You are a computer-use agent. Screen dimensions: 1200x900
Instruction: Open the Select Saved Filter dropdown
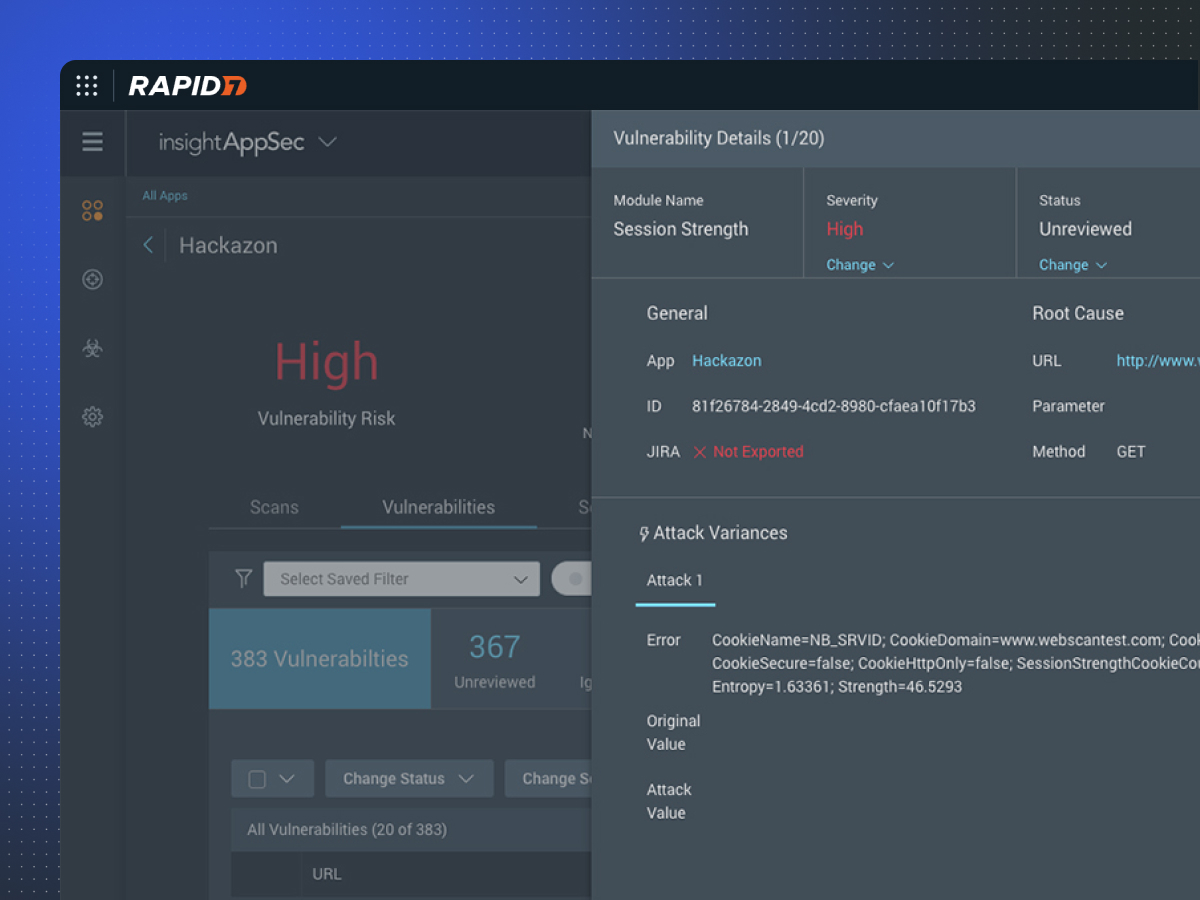tap(401, 579)
